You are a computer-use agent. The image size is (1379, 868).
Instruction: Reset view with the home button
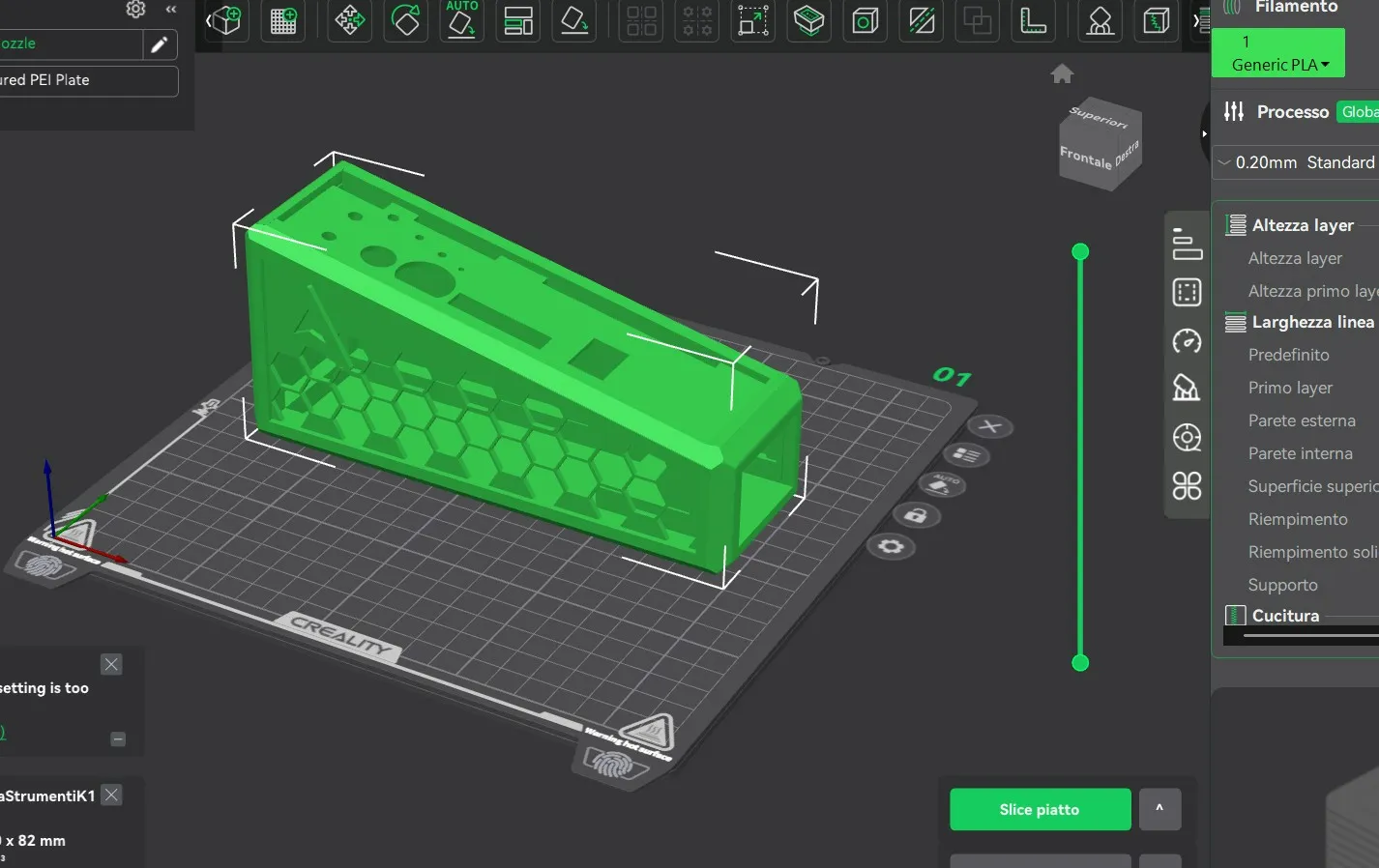tap(1062, 74)
